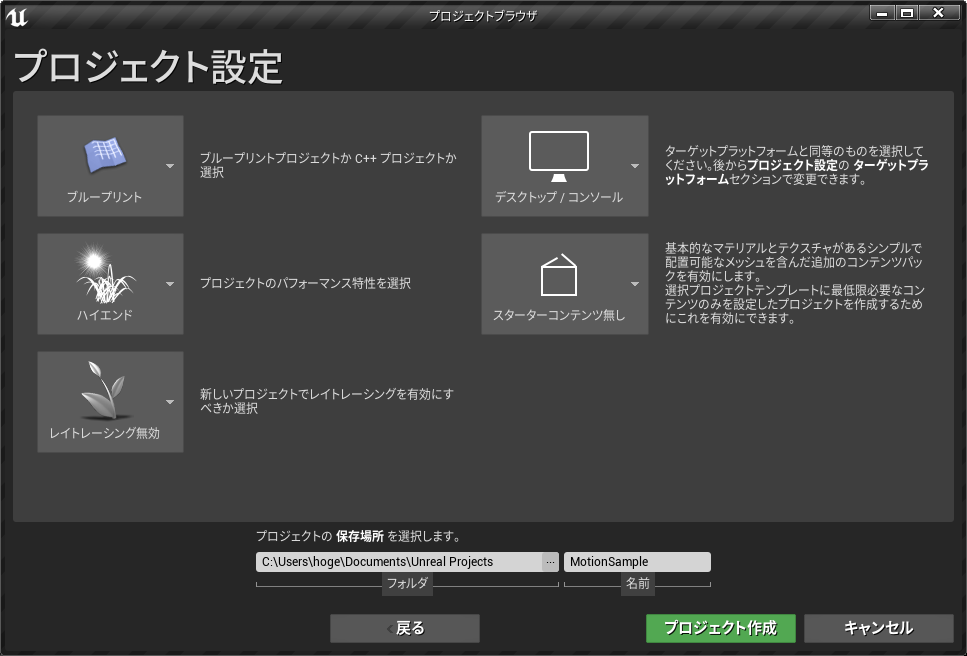The image size is (967, 656).
Task: Click the raytracing description text
Action: (326, 401)
